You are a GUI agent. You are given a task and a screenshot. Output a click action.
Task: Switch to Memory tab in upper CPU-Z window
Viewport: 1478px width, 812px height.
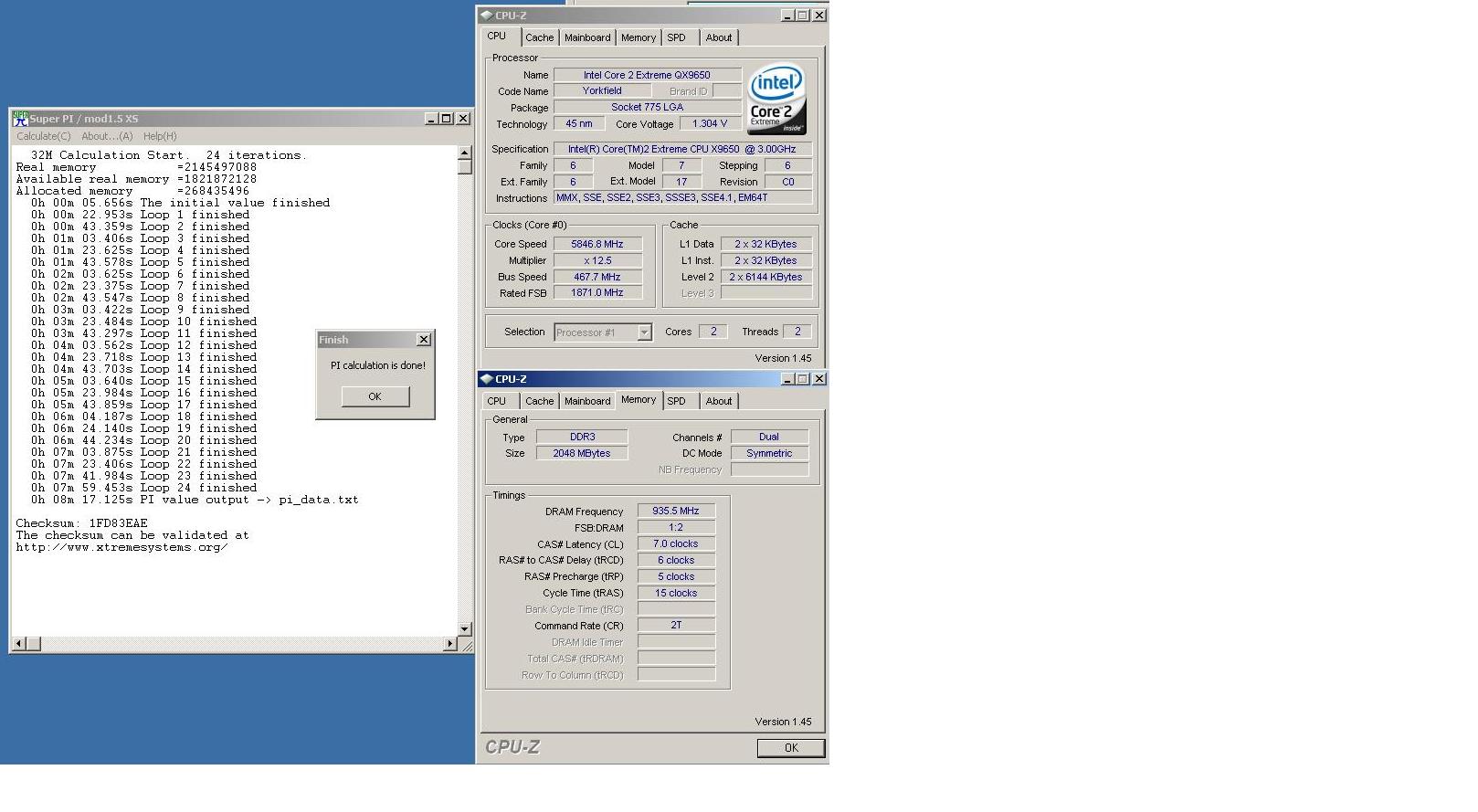639,37
